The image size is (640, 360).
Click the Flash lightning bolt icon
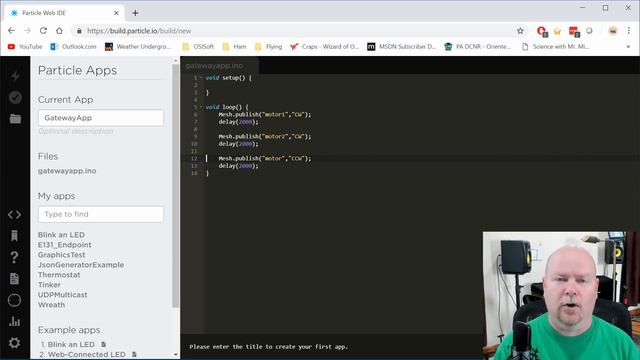tap(15, 76)
